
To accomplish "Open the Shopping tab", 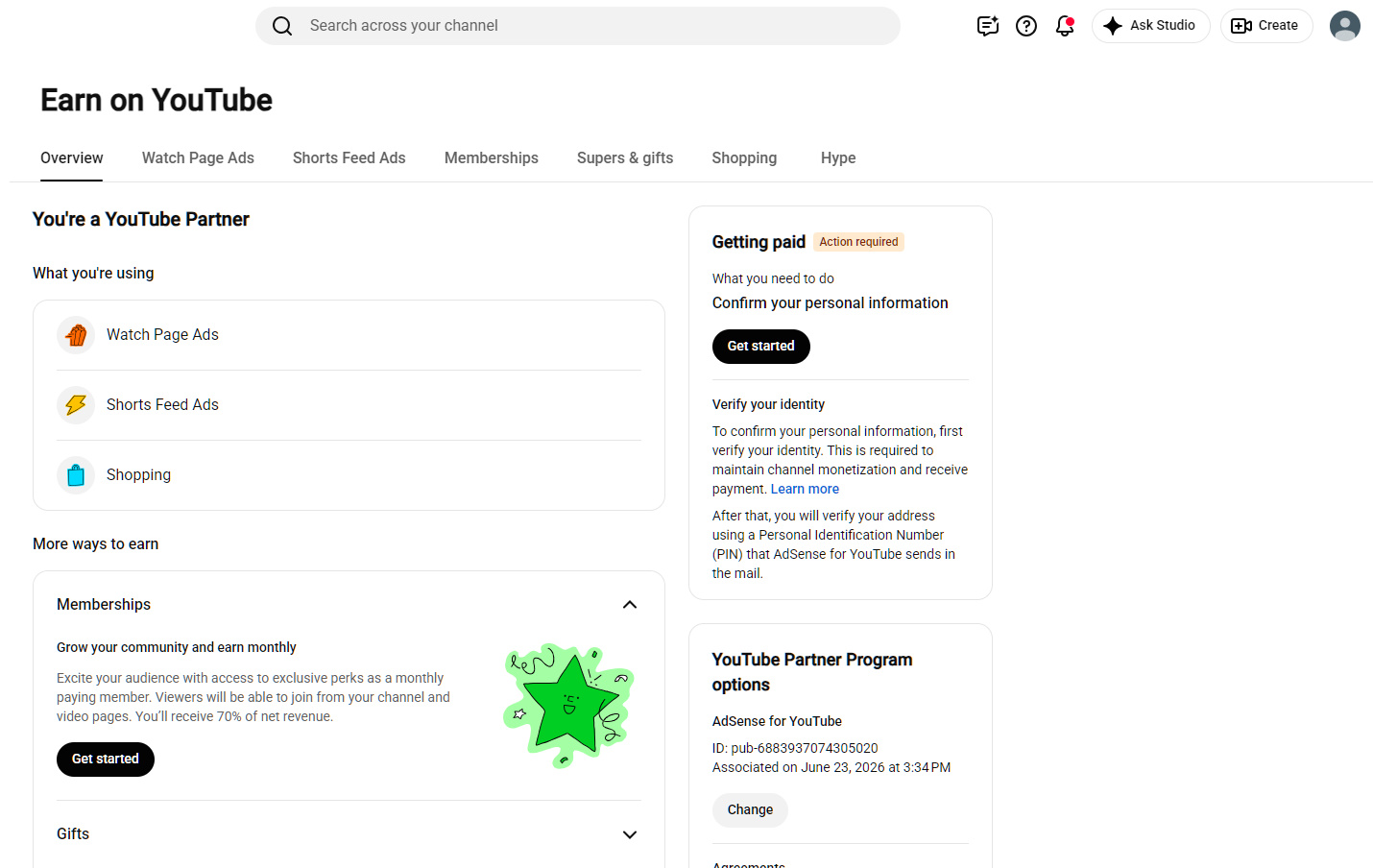I will (x=744, y=158).
